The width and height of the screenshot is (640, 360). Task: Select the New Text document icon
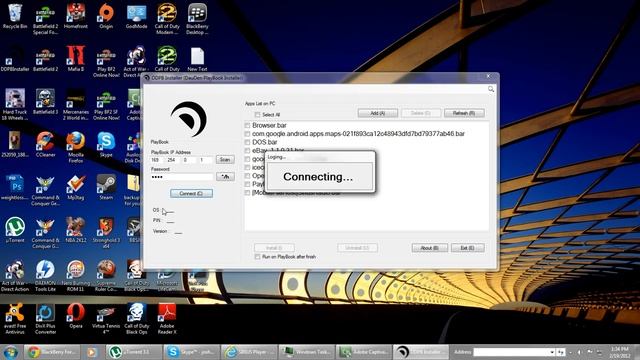(x=197, y=60)
